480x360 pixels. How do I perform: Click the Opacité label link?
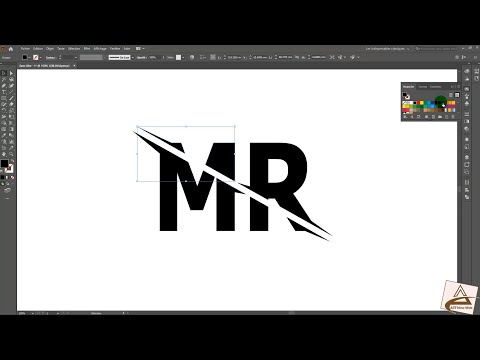(141, 58)
